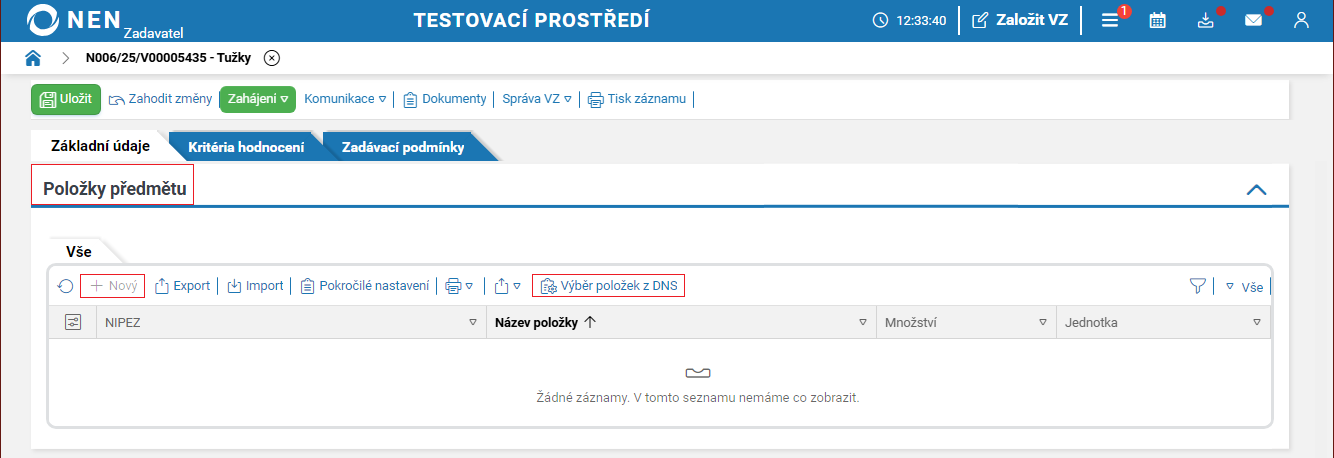Click the Uložit save button

(66, 99)
